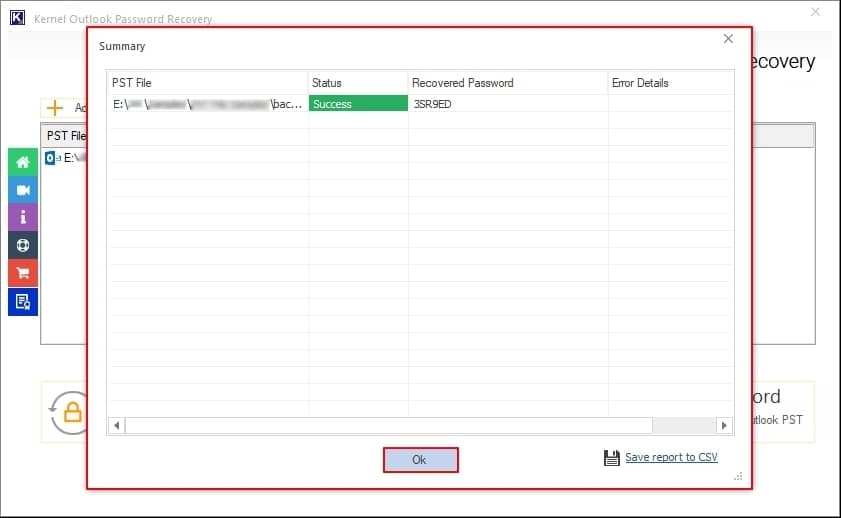Screen dimensions: 841x518
Task: Sort by Error Details column header
Action: click(x=670, y=83)
